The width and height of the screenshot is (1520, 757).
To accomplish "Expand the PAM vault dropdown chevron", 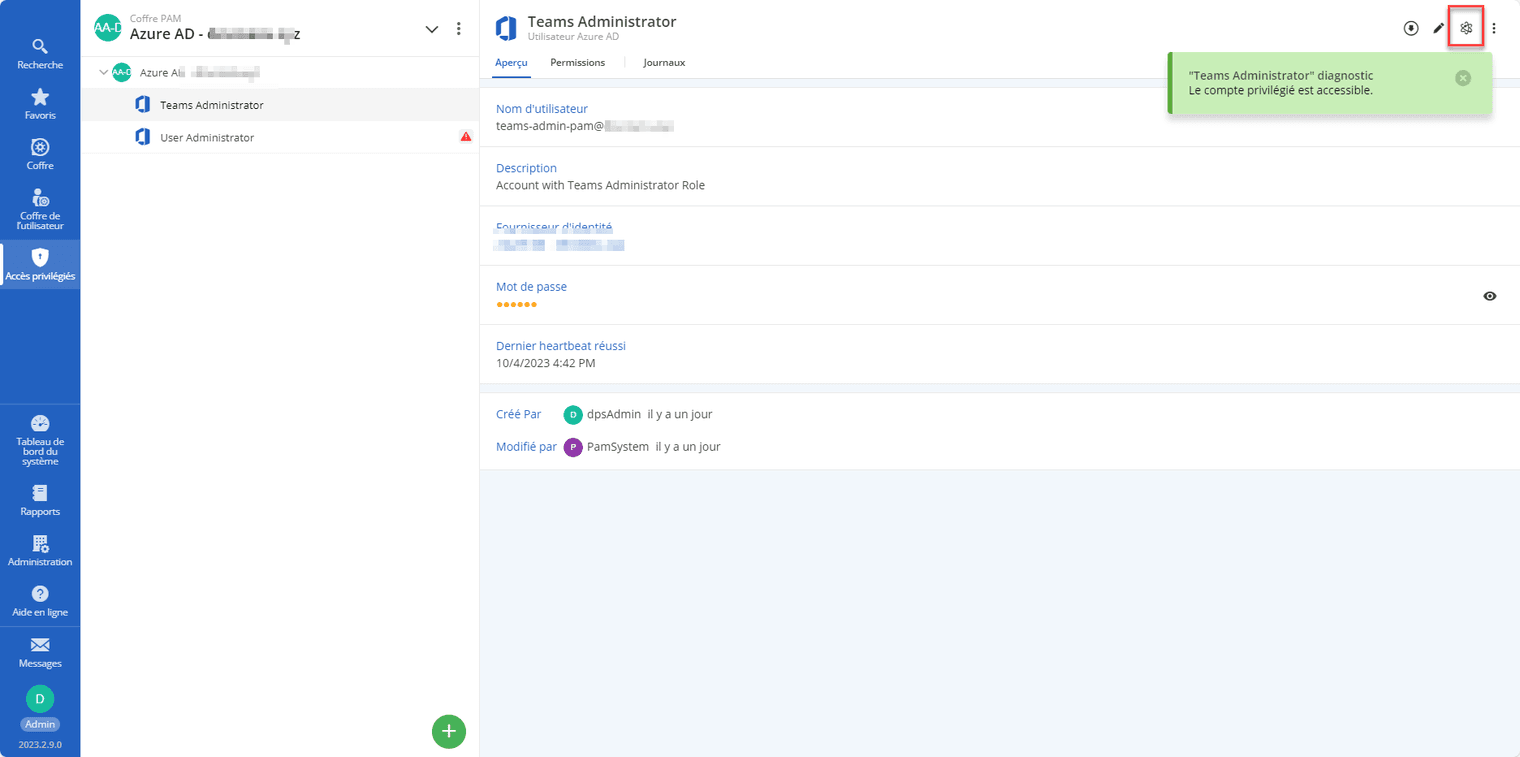I will pos(432,29).
